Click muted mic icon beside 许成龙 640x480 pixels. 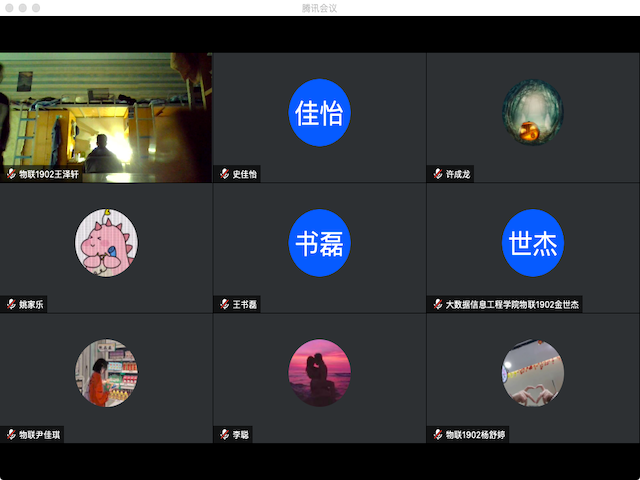pyautogui.click(x=438, y=174)
